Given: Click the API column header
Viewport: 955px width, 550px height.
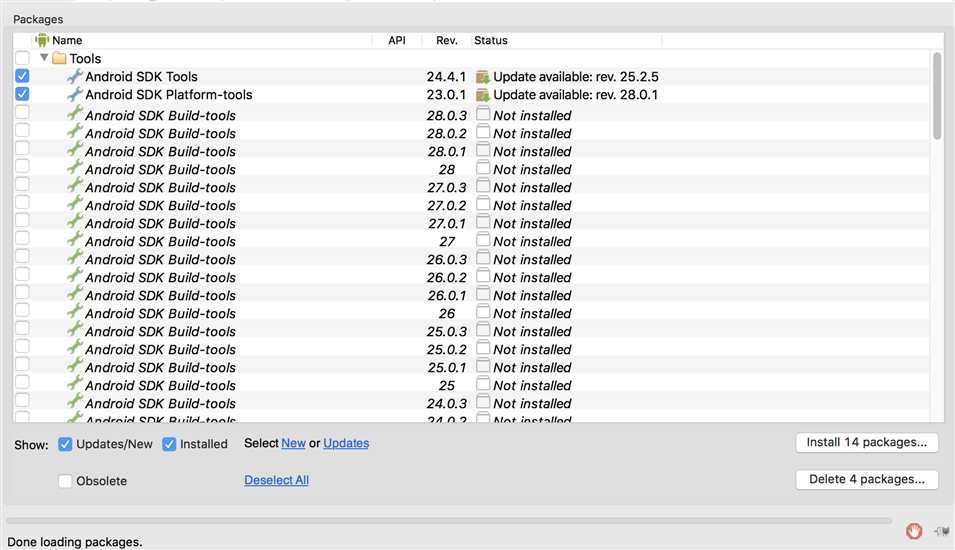Looking at the screenshot, I should pyautogui.click(x=396, y=40).
